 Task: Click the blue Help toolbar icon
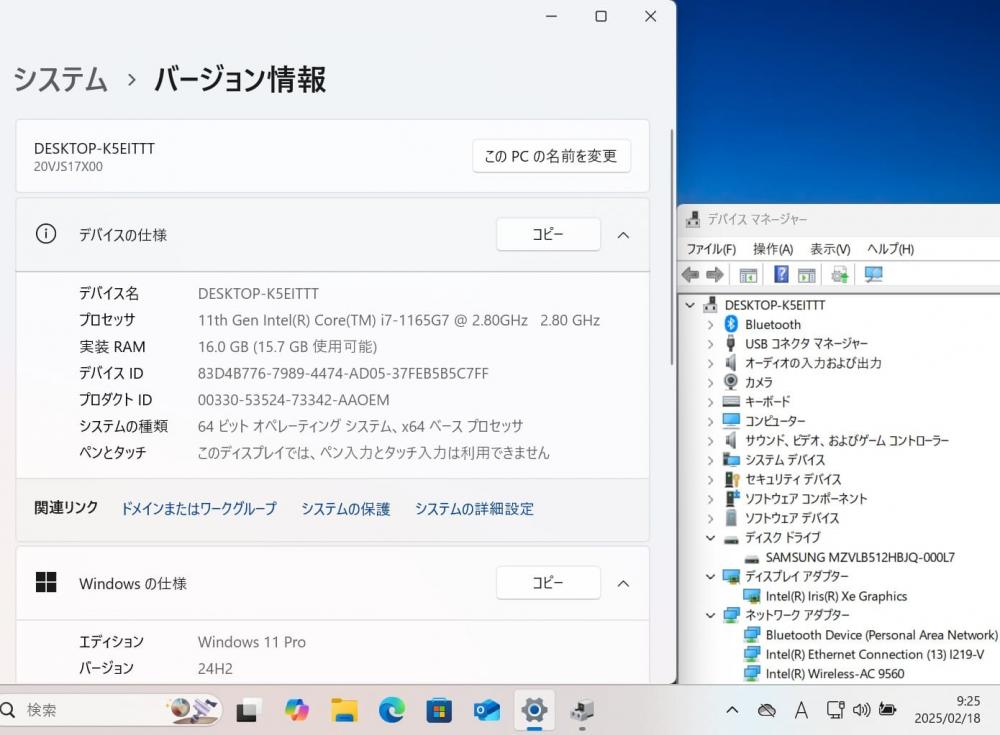point(781,274)
